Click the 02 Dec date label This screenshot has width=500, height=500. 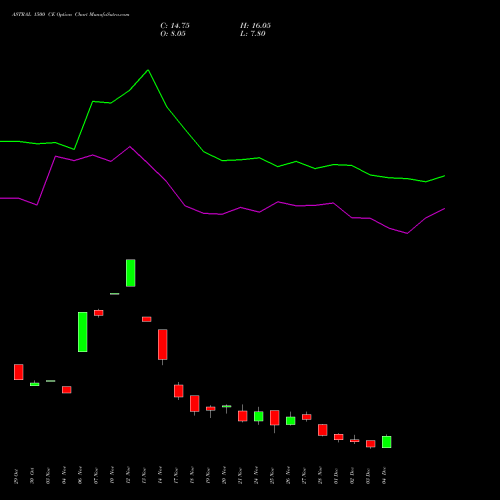[x=352, y=476]
